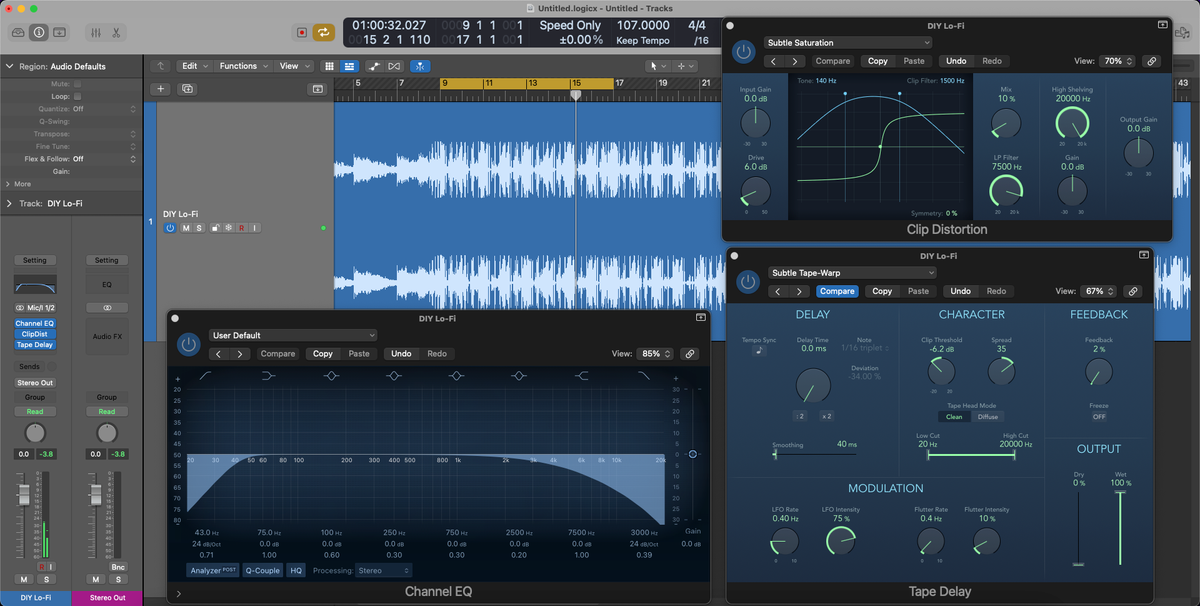The width and height of the screenshot is (1200, 606).
Task: Toggle the yellow Cycle loop icon
Action: pos(322,32)
